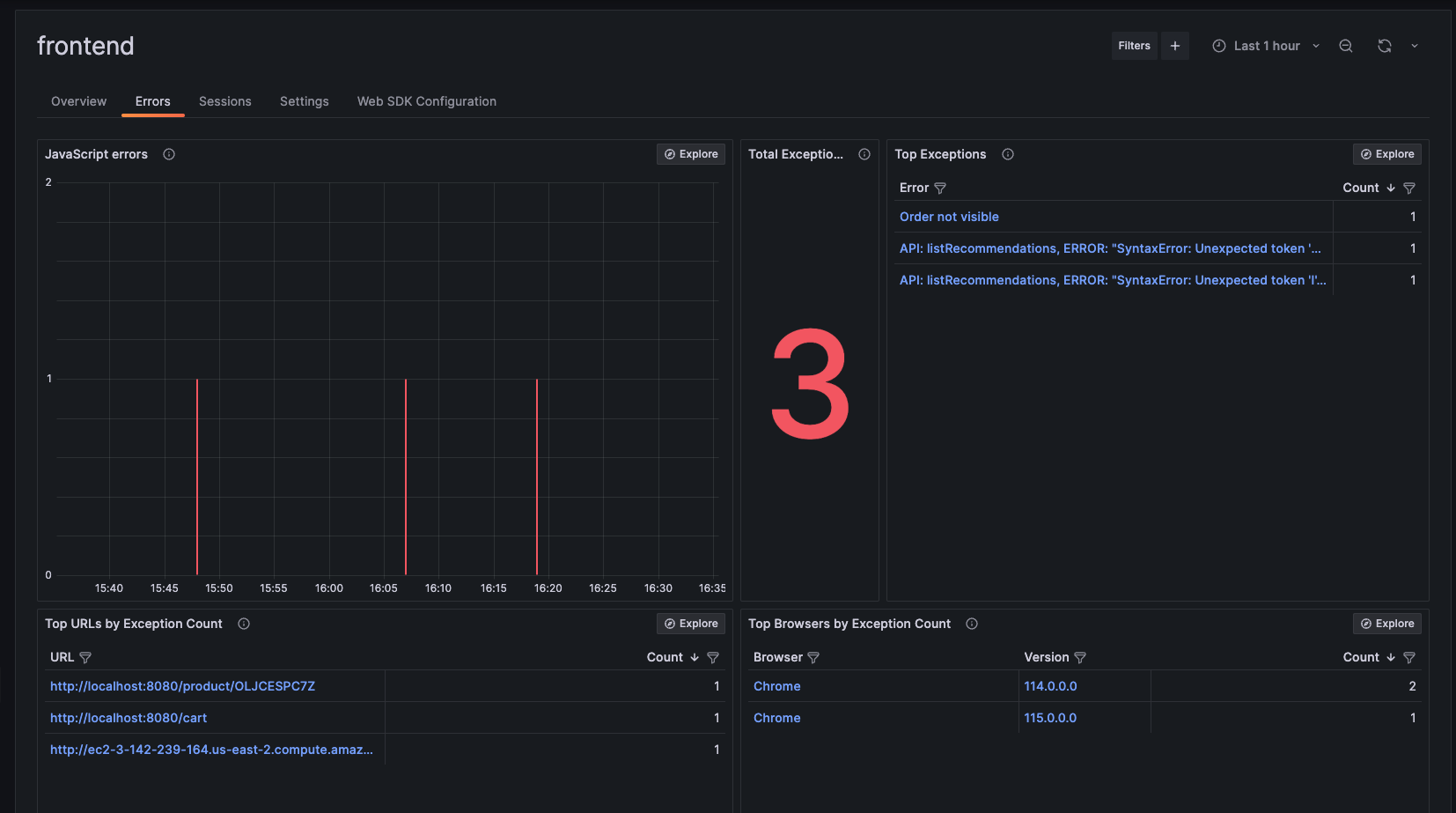Toggle sort order on Top Exceptions Count column
This screenshot has height=813, width=1456.
(x=1391, y=188)
